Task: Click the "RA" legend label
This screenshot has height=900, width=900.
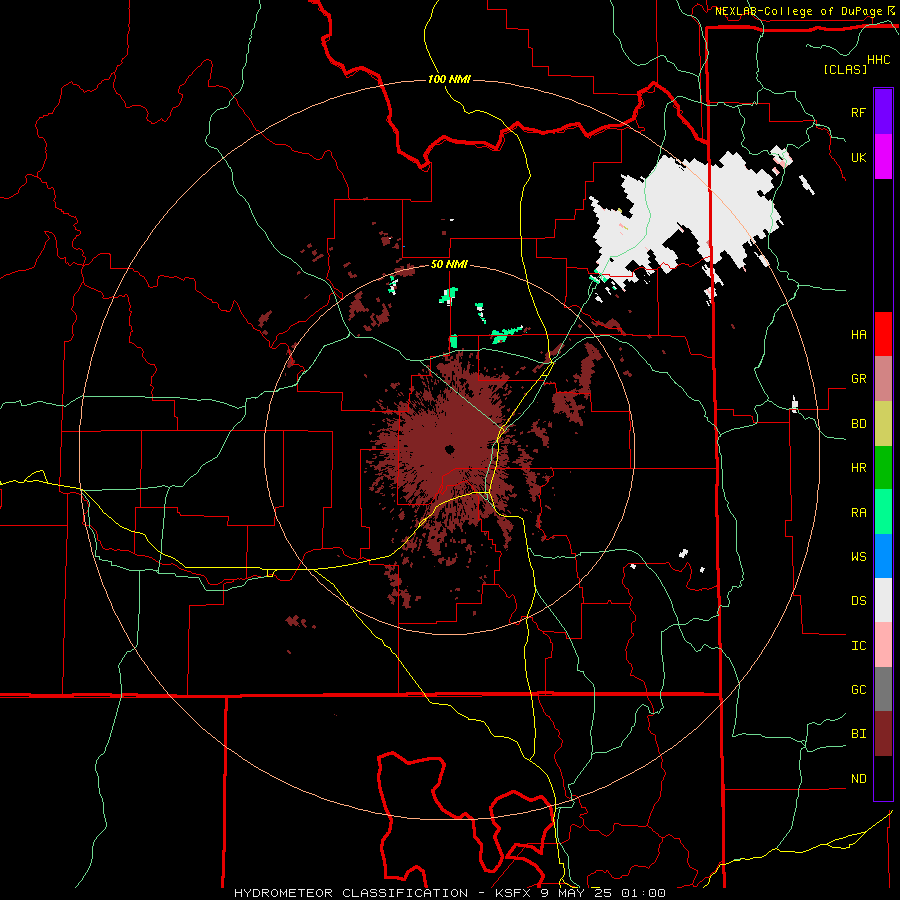Action: coord(858,513)
